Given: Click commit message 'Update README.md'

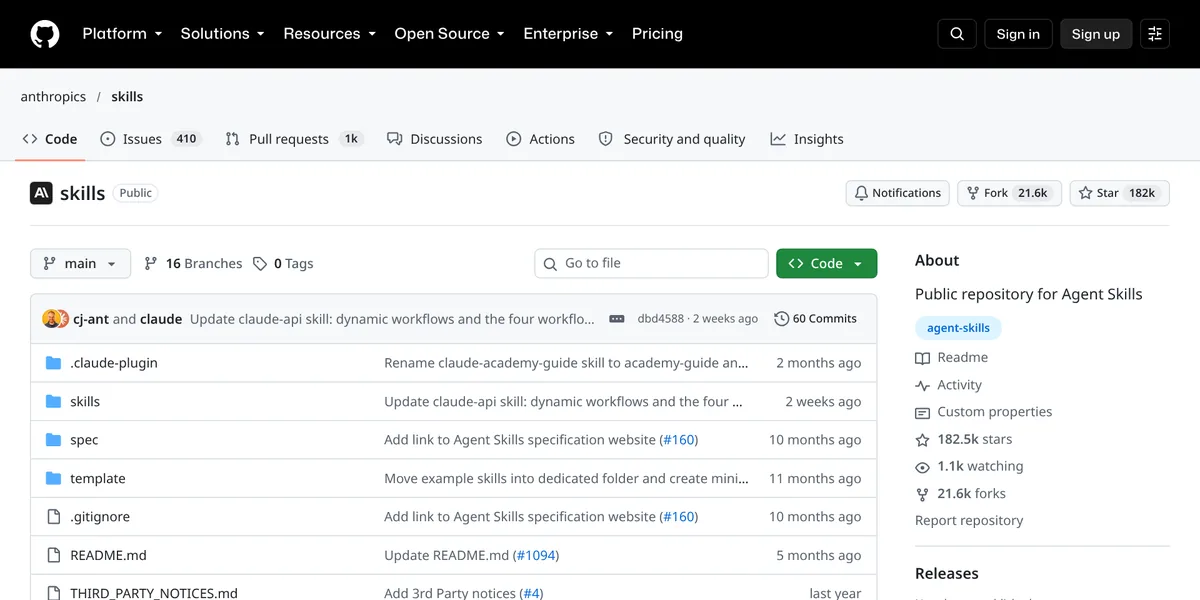Looking at the screenshot, I should pos(447,555).
